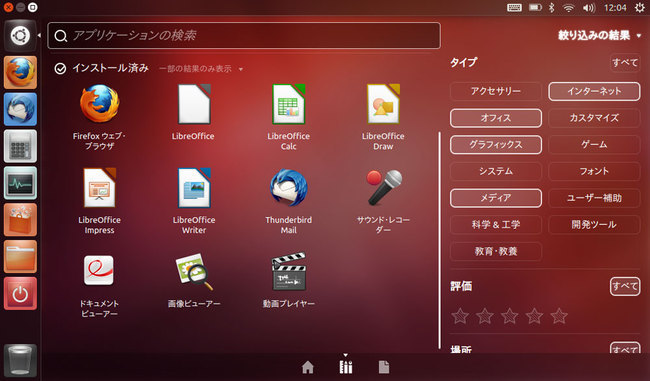This screenshot has height=381, width=650.
Task: Open System Monitor in the launcher
Action: pos(20,183)
